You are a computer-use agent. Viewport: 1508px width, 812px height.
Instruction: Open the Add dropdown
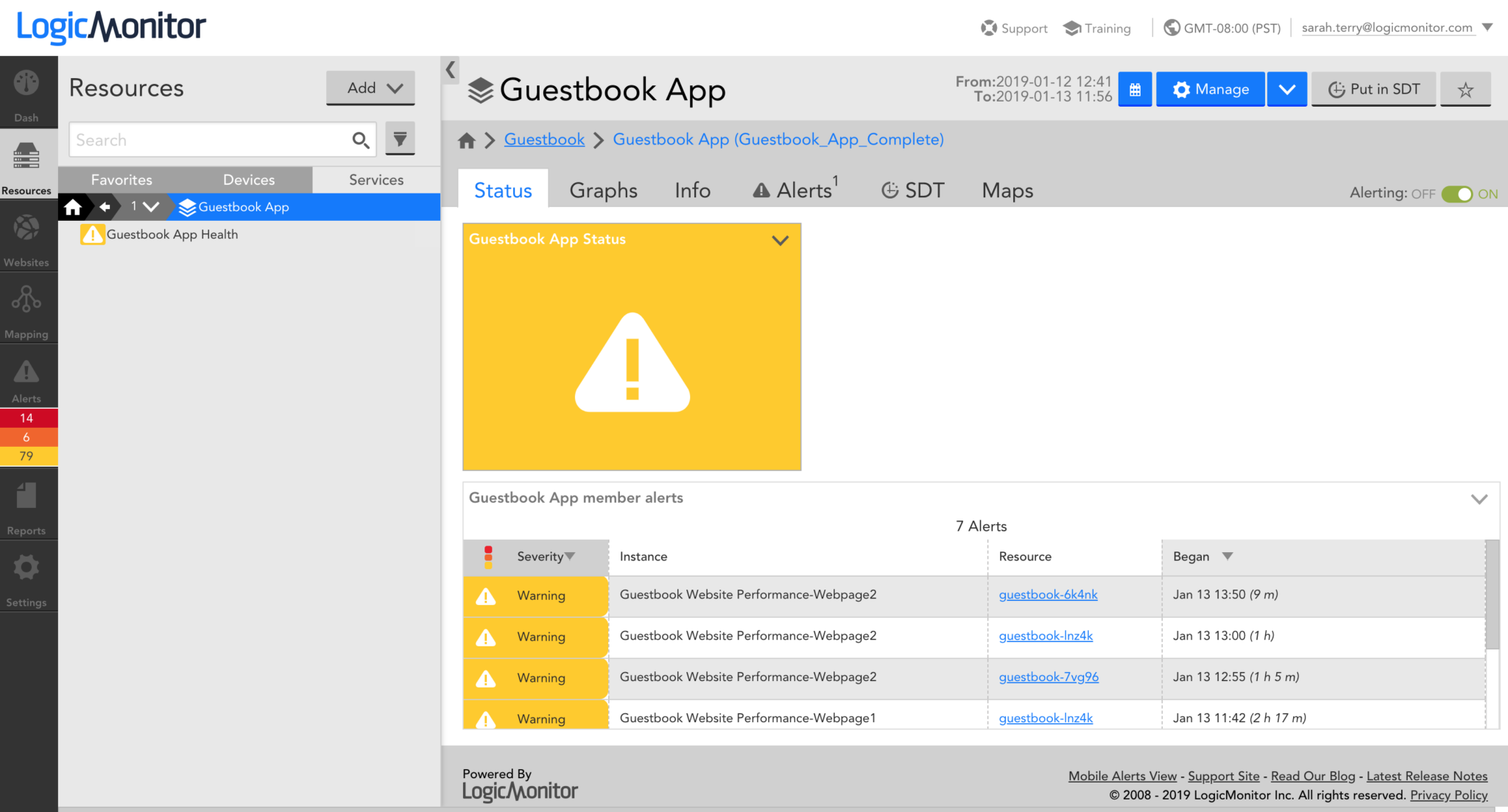tap(371, 88)
